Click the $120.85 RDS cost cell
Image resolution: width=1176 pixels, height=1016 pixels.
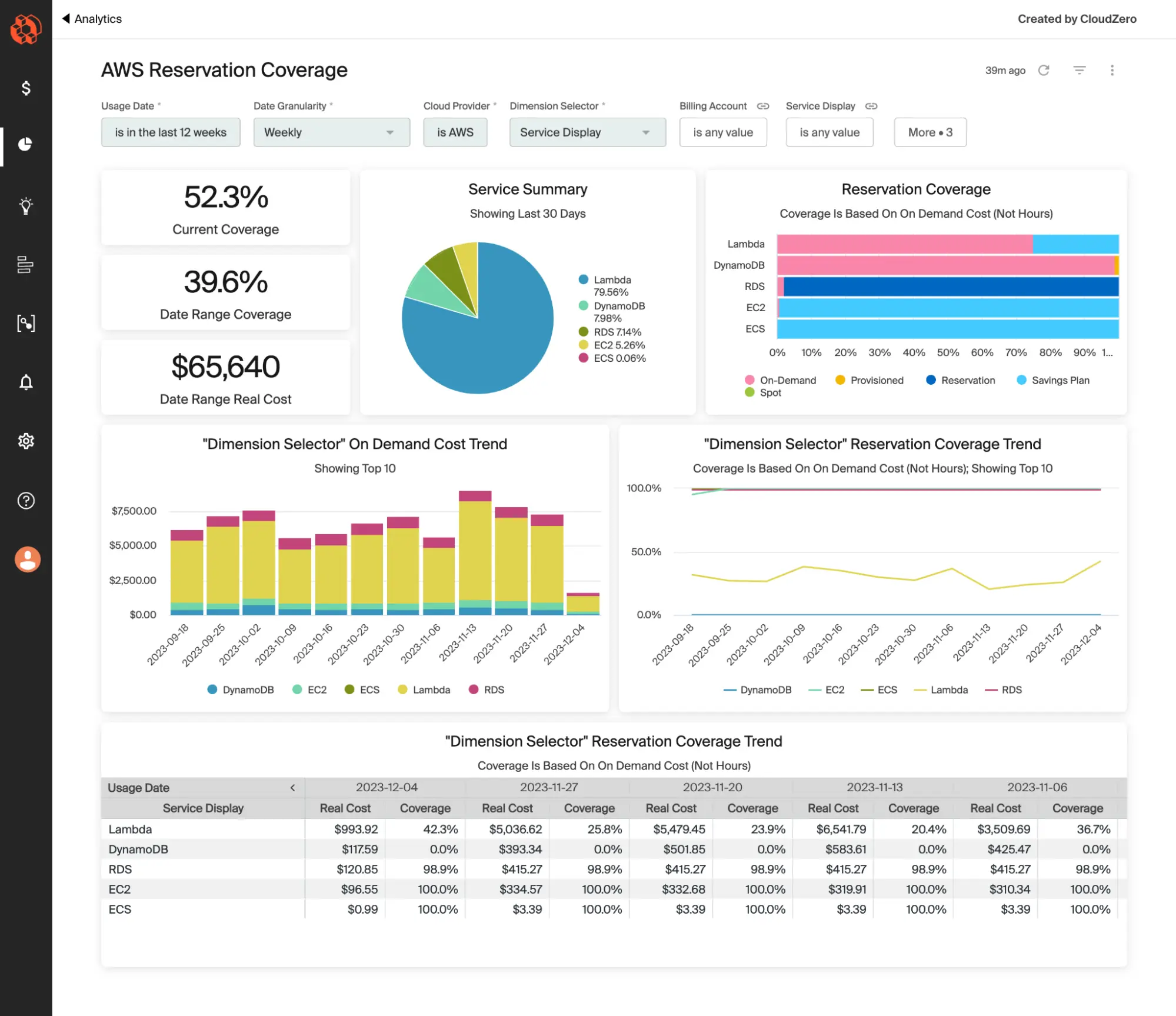(357, 870)
